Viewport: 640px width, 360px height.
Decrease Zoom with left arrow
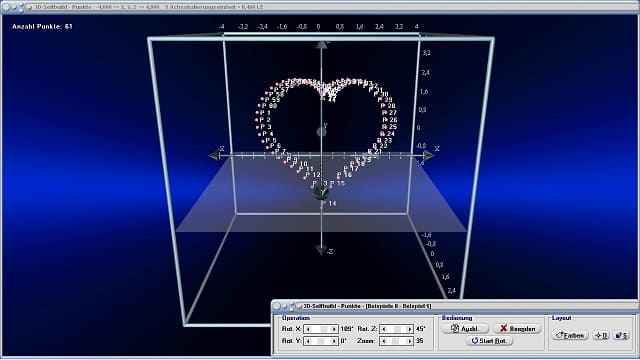pyautogui.click(x=384, y=341)
